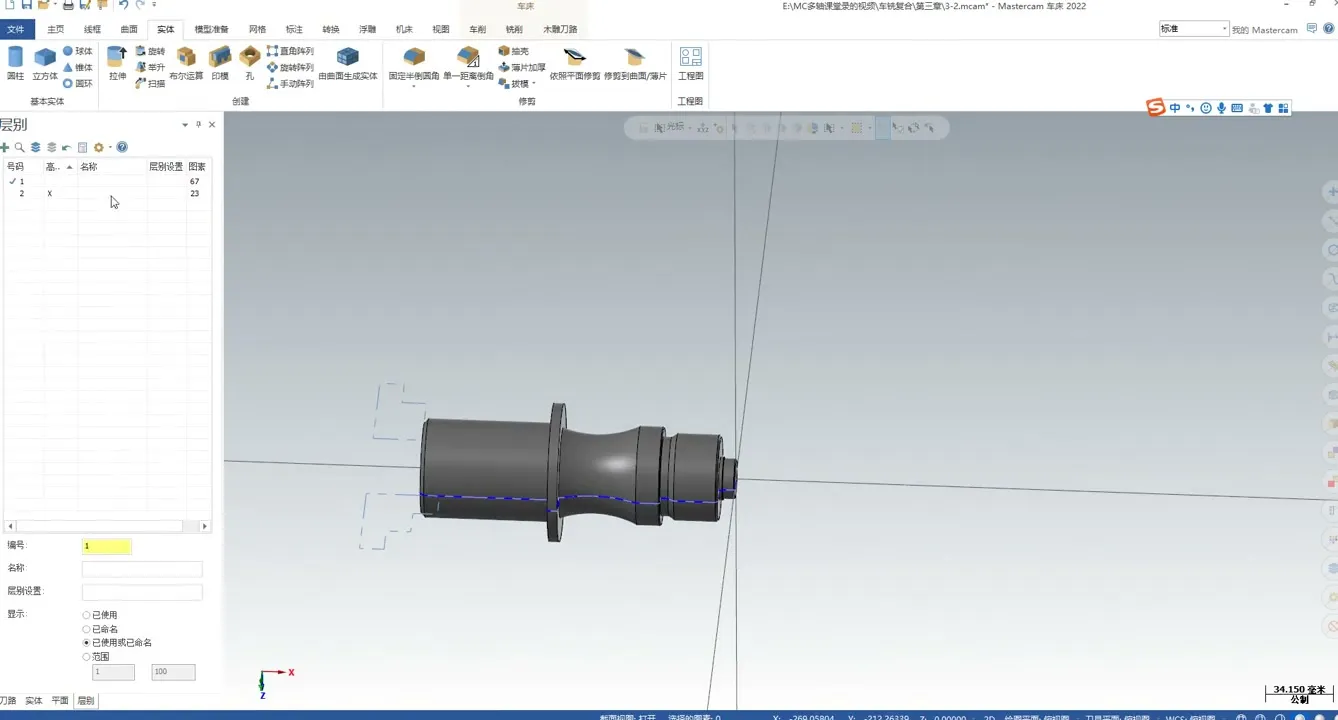Viewport: 1338px width, 720px height.
Task: Select the 已命名 display option
Action: (87, 629)
